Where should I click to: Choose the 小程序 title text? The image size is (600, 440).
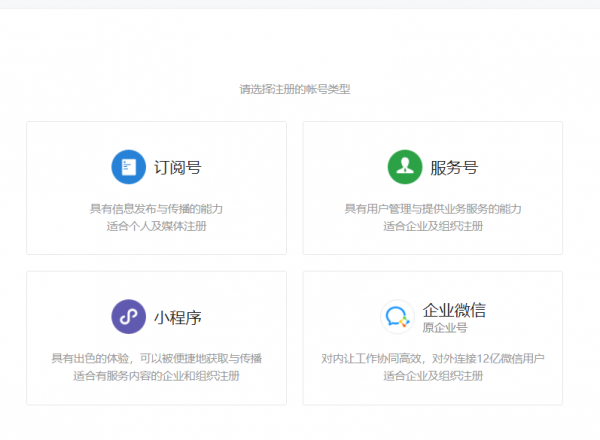click(x=178, y=318)
